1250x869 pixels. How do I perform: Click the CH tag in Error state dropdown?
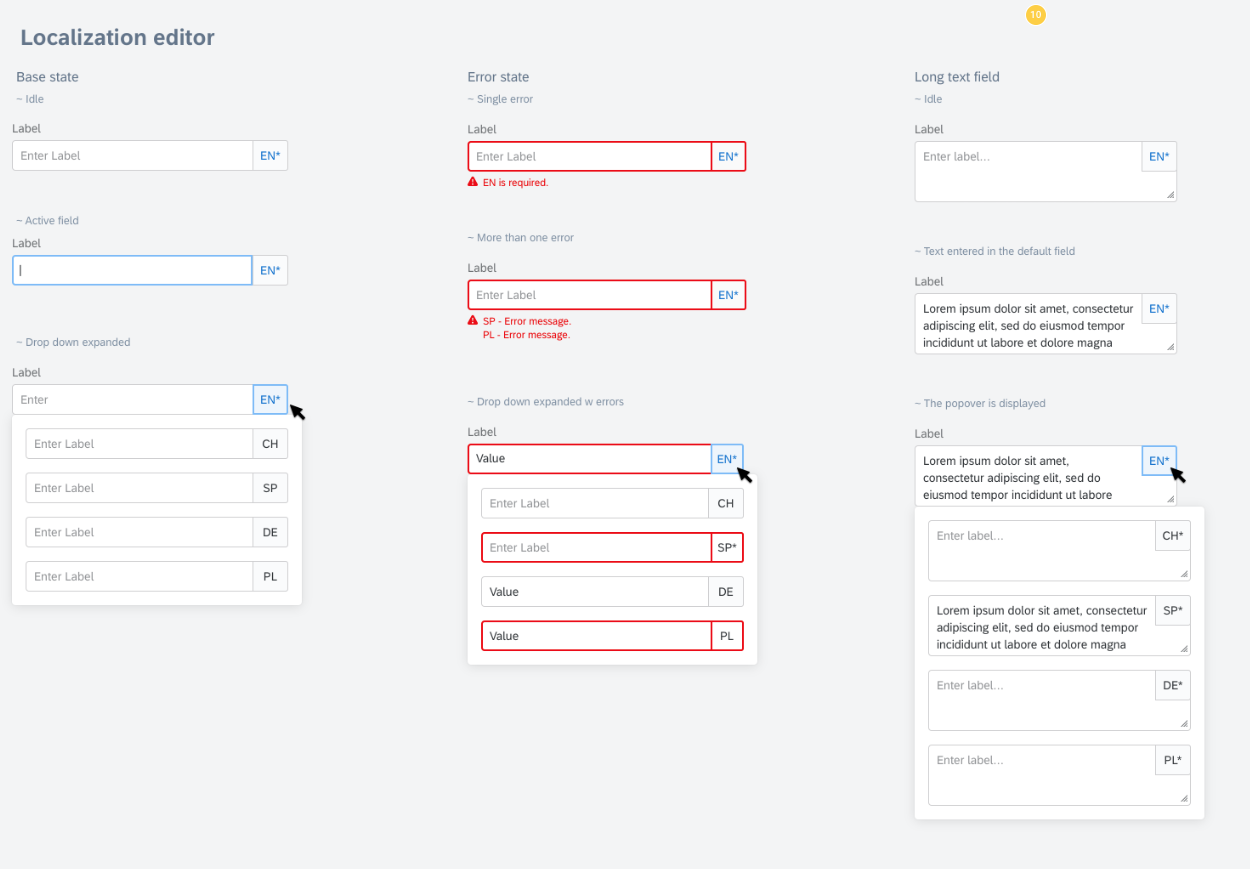[726, 503]
